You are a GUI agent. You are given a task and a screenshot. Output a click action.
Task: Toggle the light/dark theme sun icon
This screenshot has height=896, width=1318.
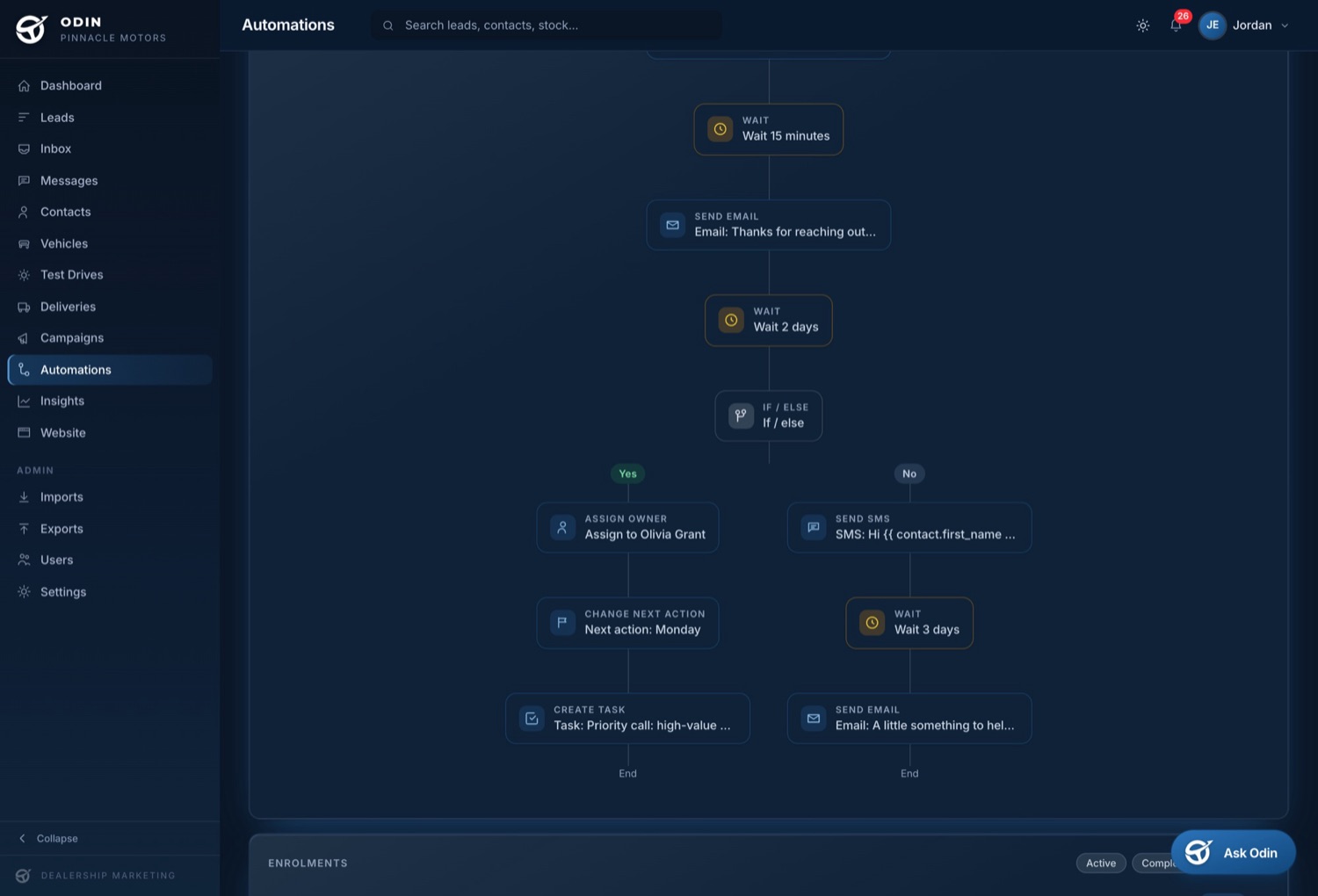click(x=1142, y=25)
